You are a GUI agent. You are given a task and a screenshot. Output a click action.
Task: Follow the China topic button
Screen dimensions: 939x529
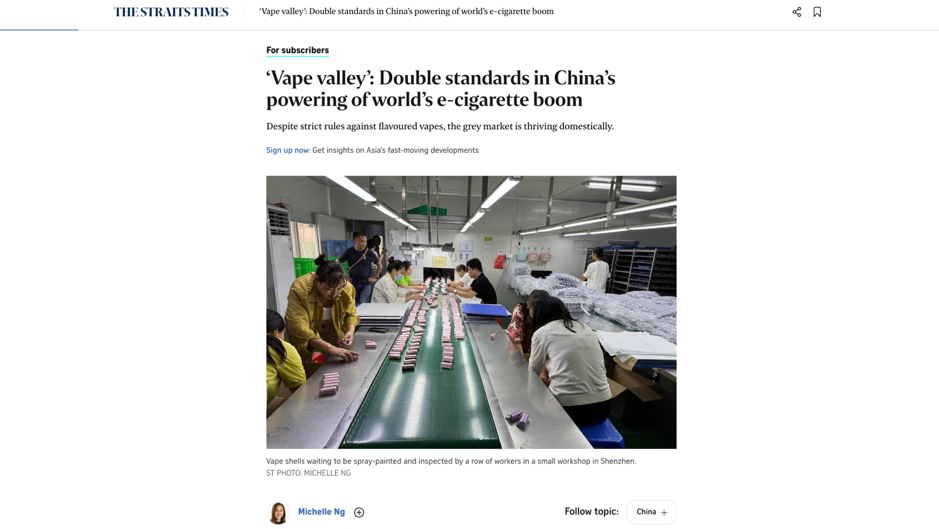point(652,512)
